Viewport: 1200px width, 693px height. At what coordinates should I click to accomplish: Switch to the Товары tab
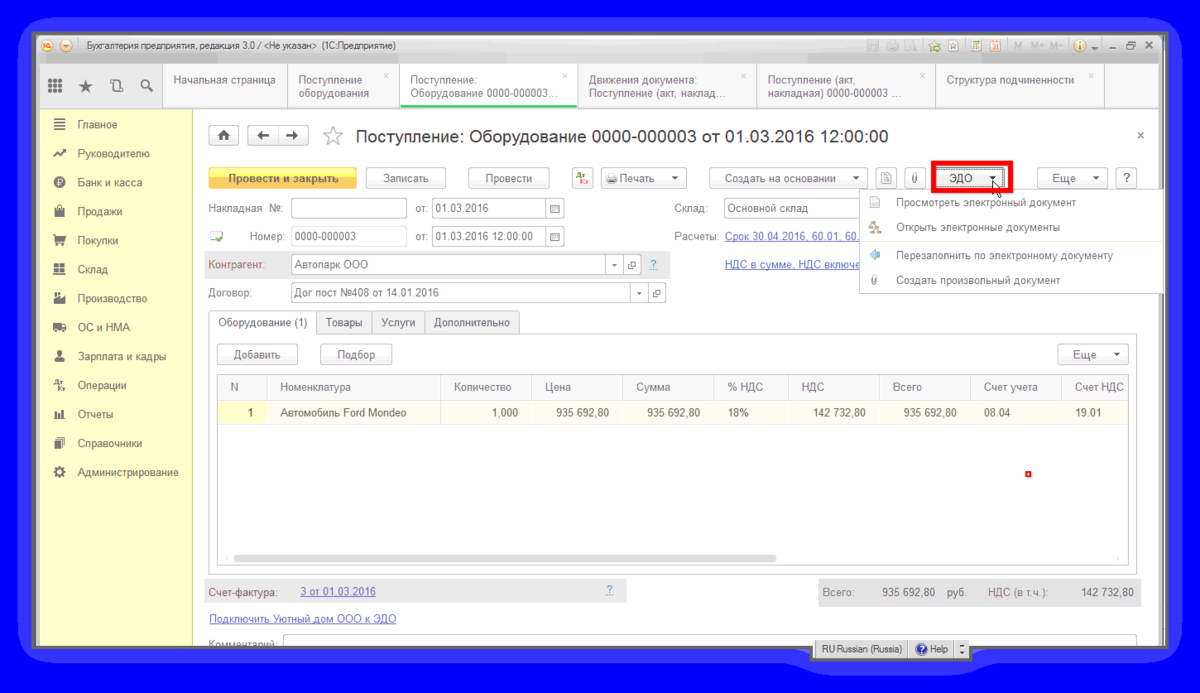pyautogui.click(x=344, y=322)
